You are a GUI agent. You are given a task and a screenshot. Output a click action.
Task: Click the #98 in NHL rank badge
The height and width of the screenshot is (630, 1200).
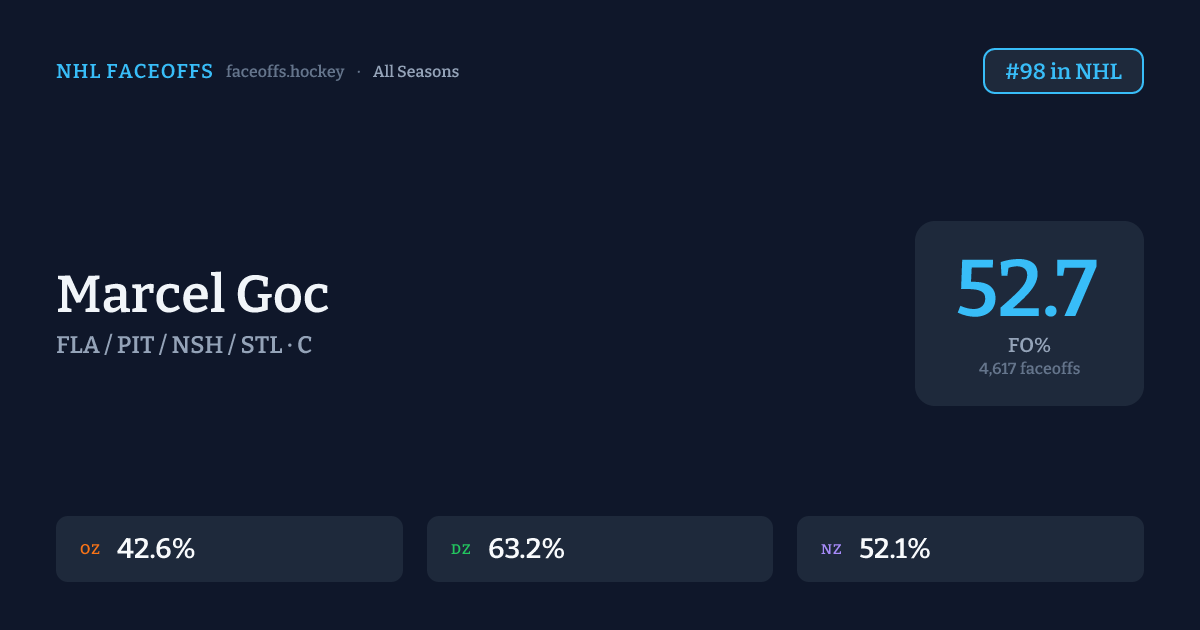point(1063,71)
